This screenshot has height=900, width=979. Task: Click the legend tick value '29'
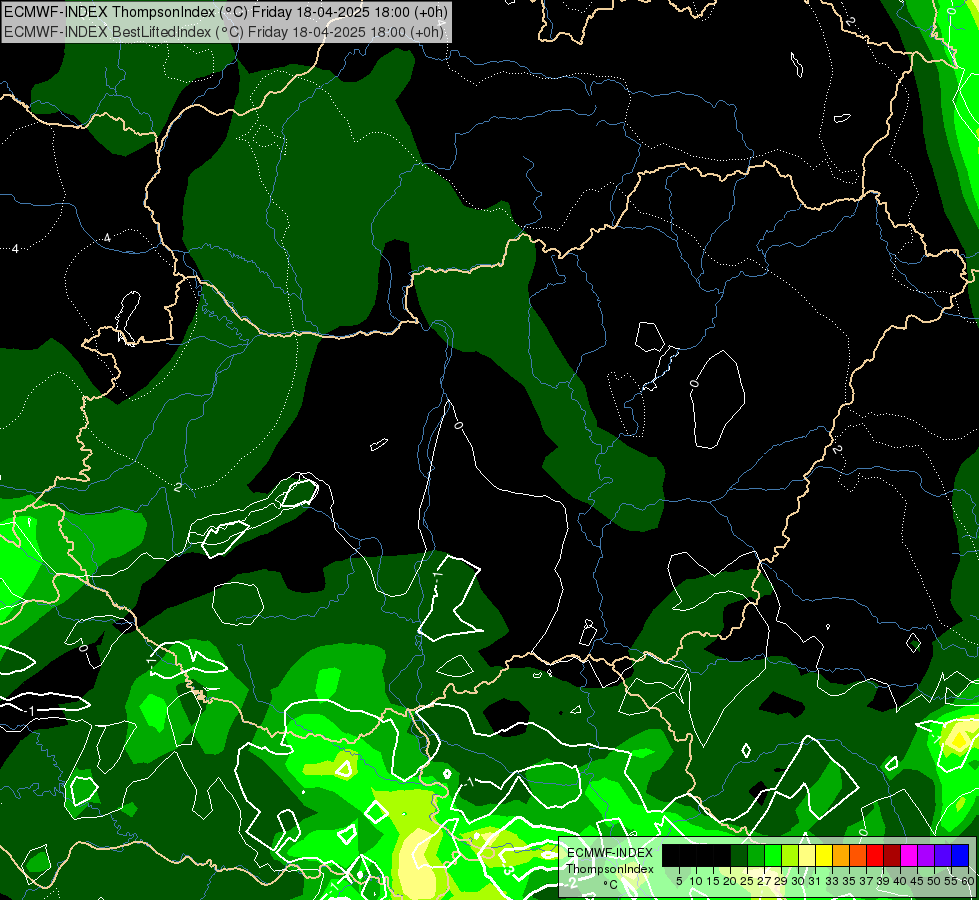click(x=782, y=881)
